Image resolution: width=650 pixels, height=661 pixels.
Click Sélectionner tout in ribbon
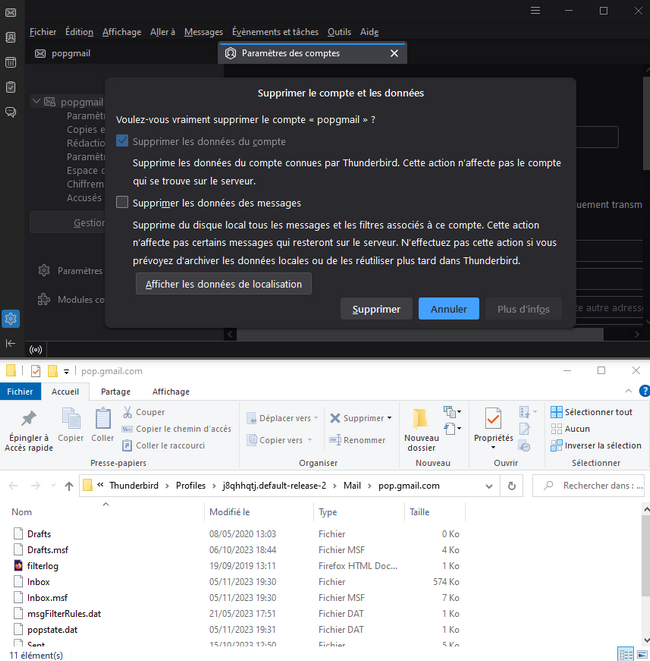pos(591,412)
